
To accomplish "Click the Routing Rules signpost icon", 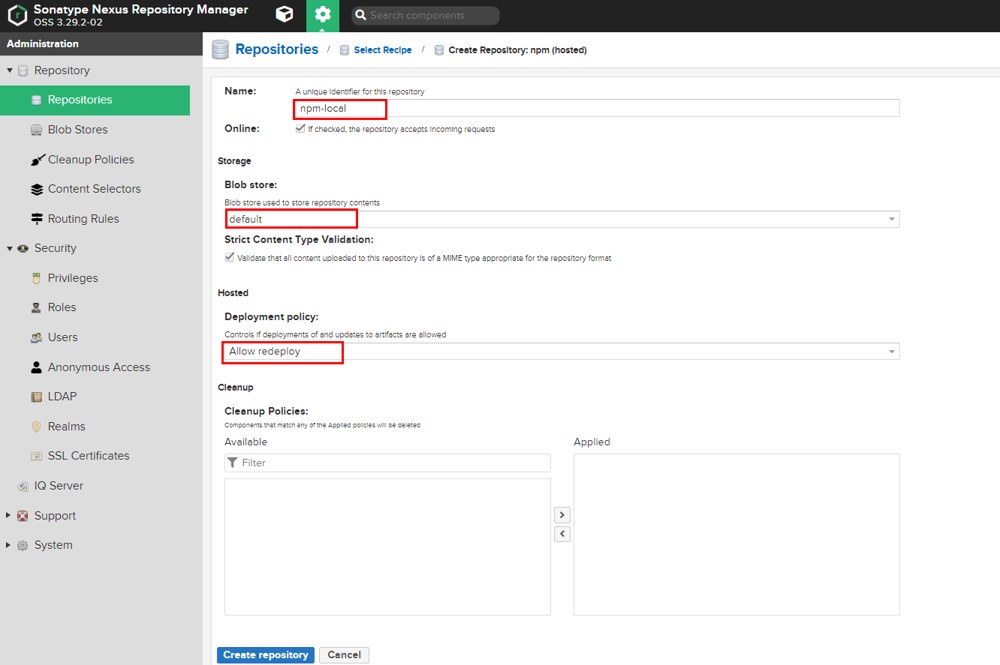I will coord(36,219).
